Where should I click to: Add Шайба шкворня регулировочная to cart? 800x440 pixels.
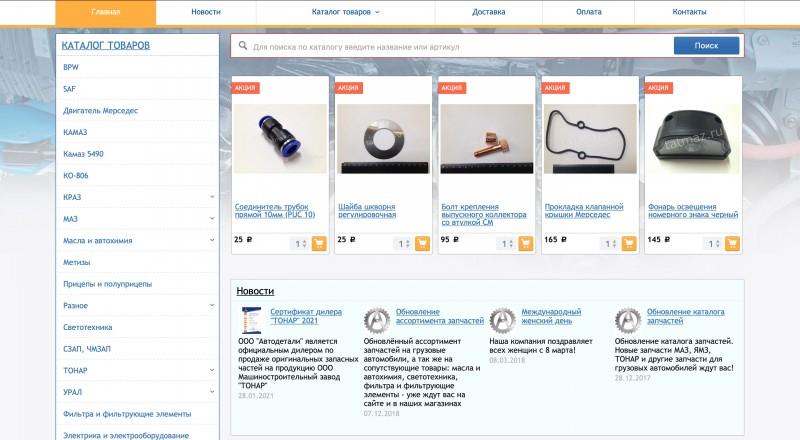coord(422,244)
